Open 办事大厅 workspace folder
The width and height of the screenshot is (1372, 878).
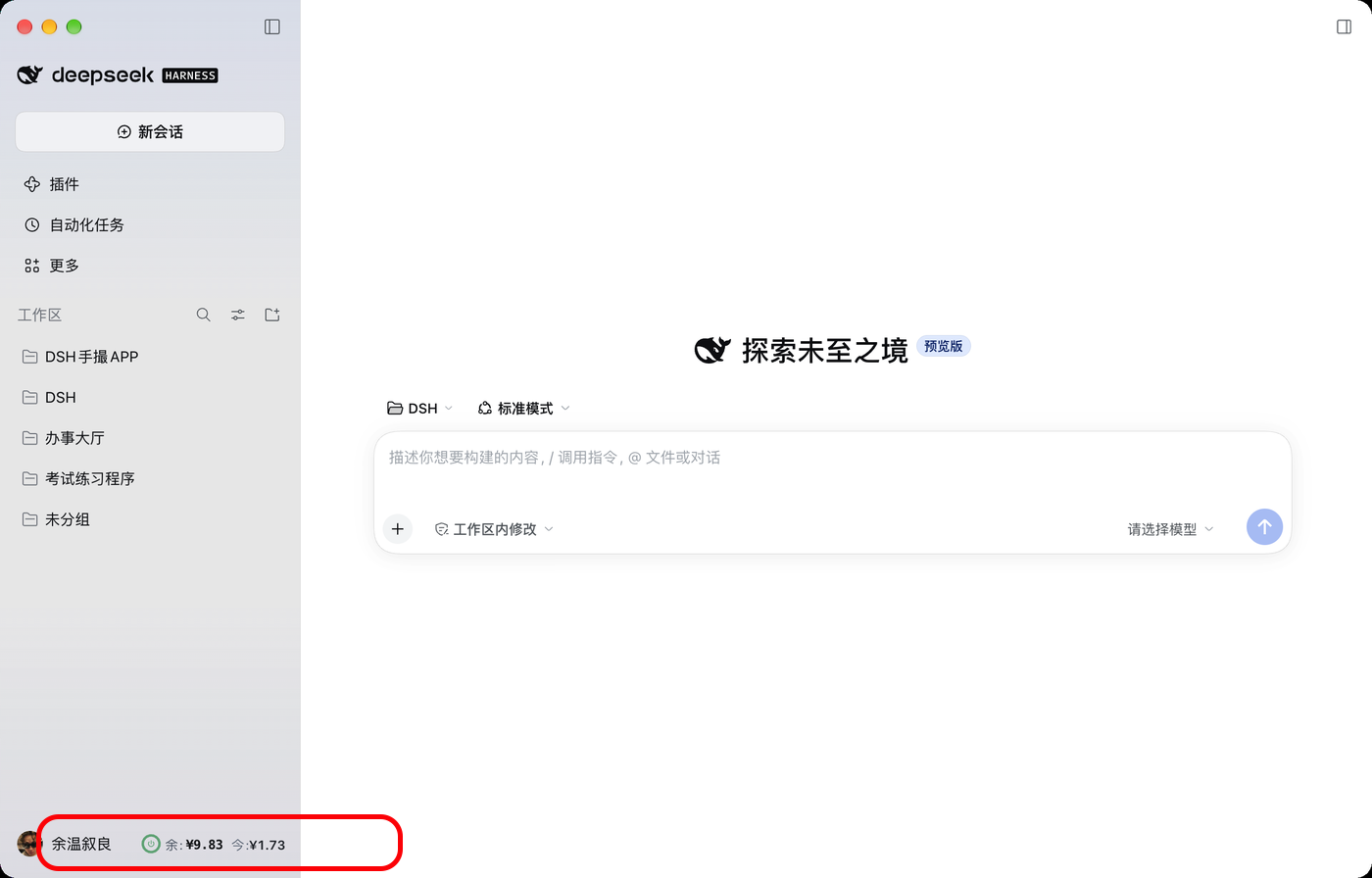coord(150,438)
